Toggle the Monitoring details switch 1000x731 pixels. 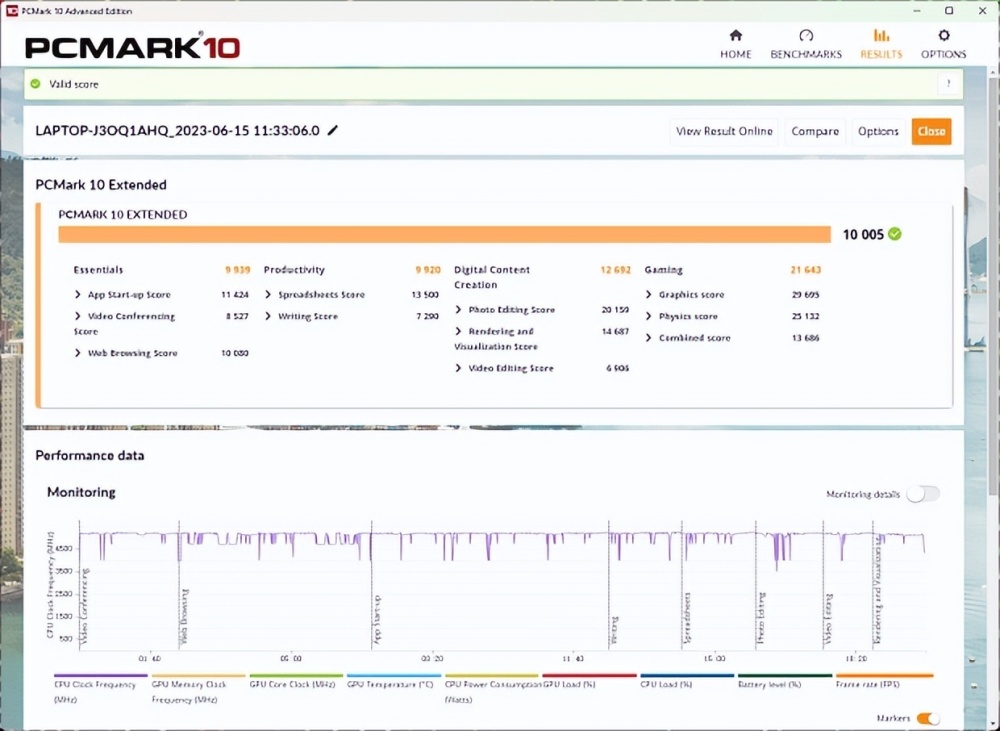click(x=923, y=494)
